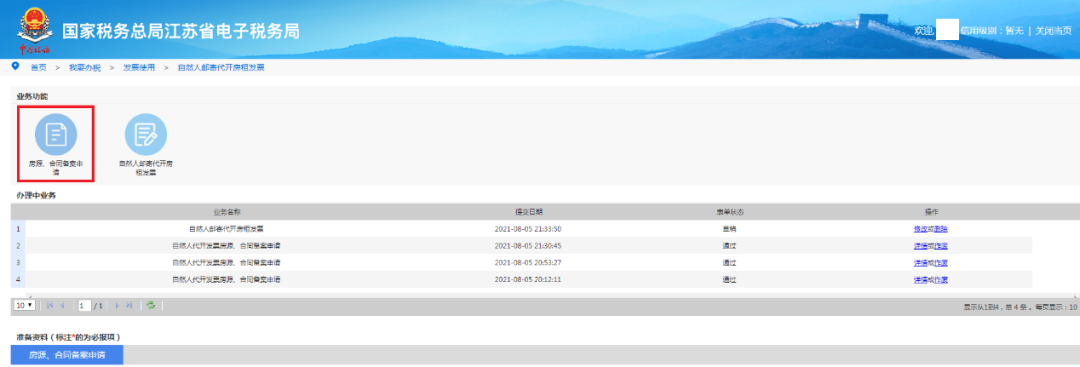Click 修改 link in row 1
This screenshot has width=1080, height=367.
[x=921, y=229]
